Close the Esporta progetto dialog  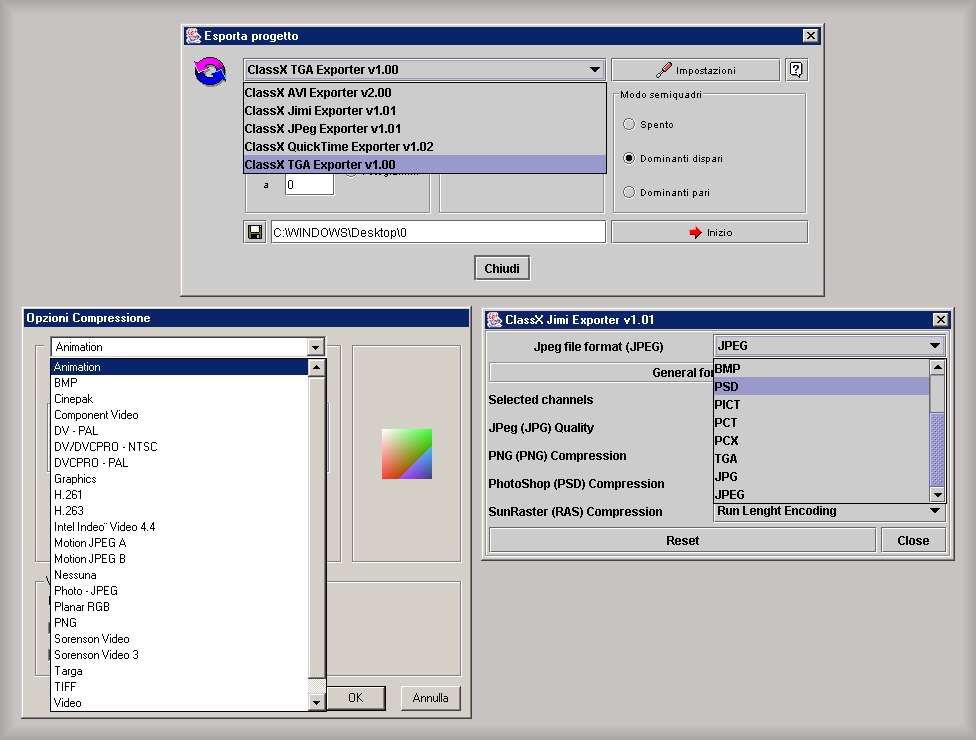[x=810, y=36]
